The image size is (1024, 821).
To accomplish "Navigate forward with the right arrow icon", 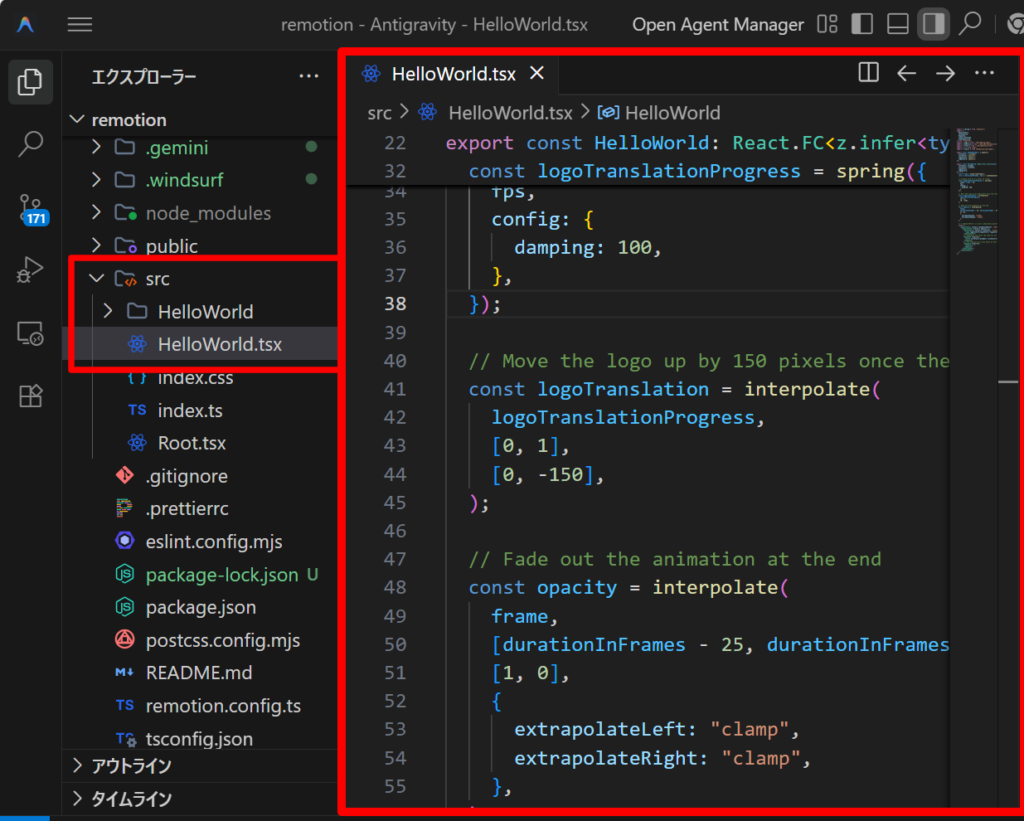I will (945, 73).
